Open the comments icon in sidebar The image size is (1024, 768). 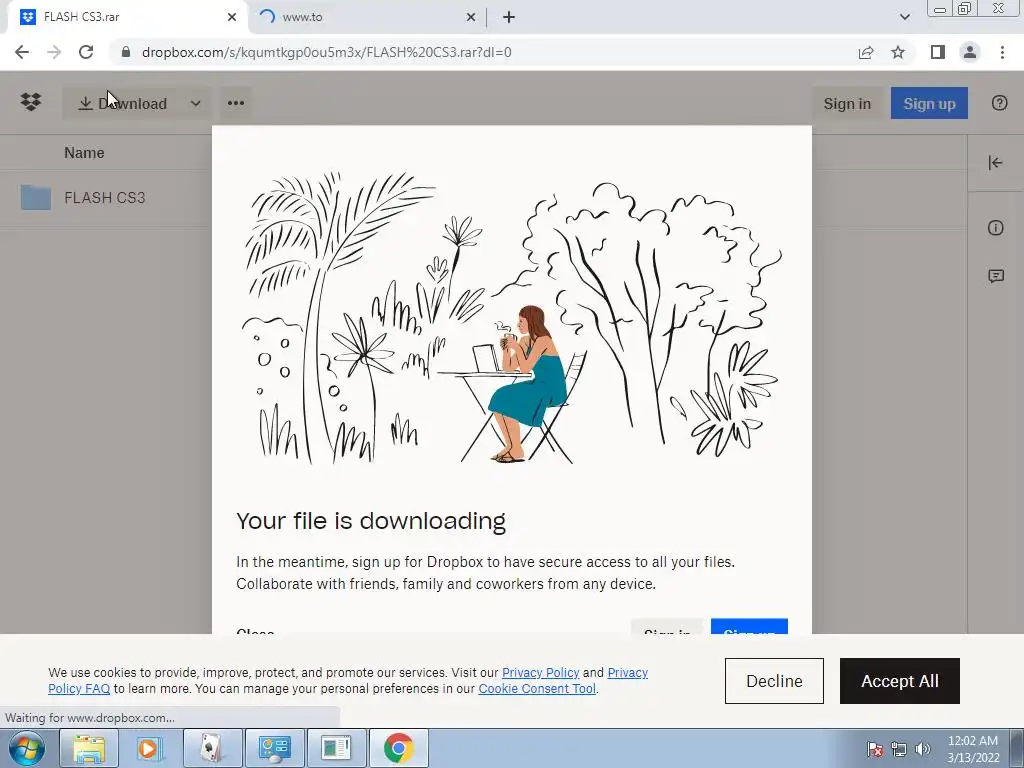995,276
